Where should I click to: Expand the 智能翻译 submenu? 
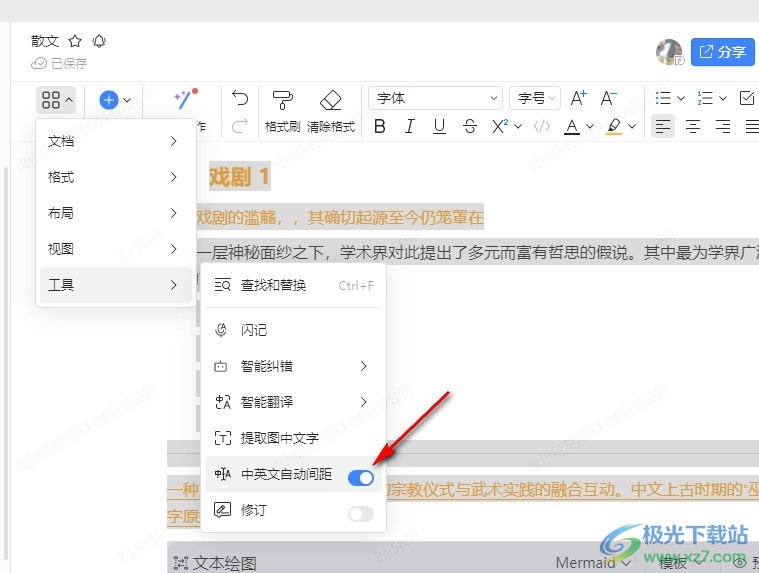point(293,402)
